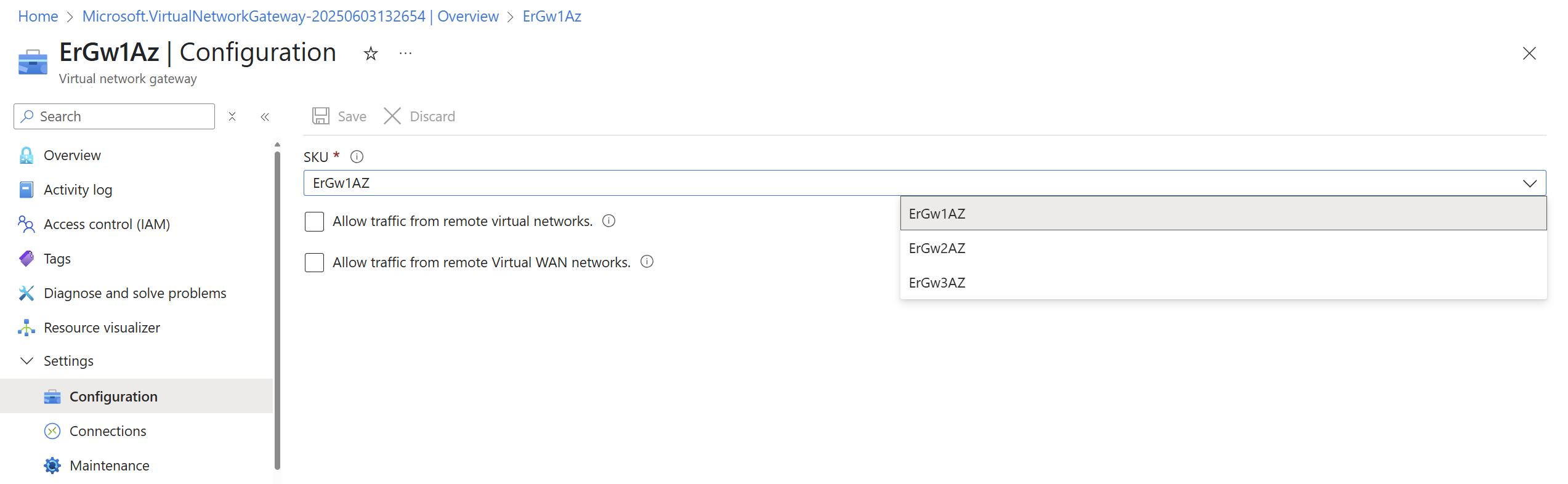This screenshot has height=484, width=1568.
Task: Enable traffic from remote virtual networks
Action: [x=314, y=221]
